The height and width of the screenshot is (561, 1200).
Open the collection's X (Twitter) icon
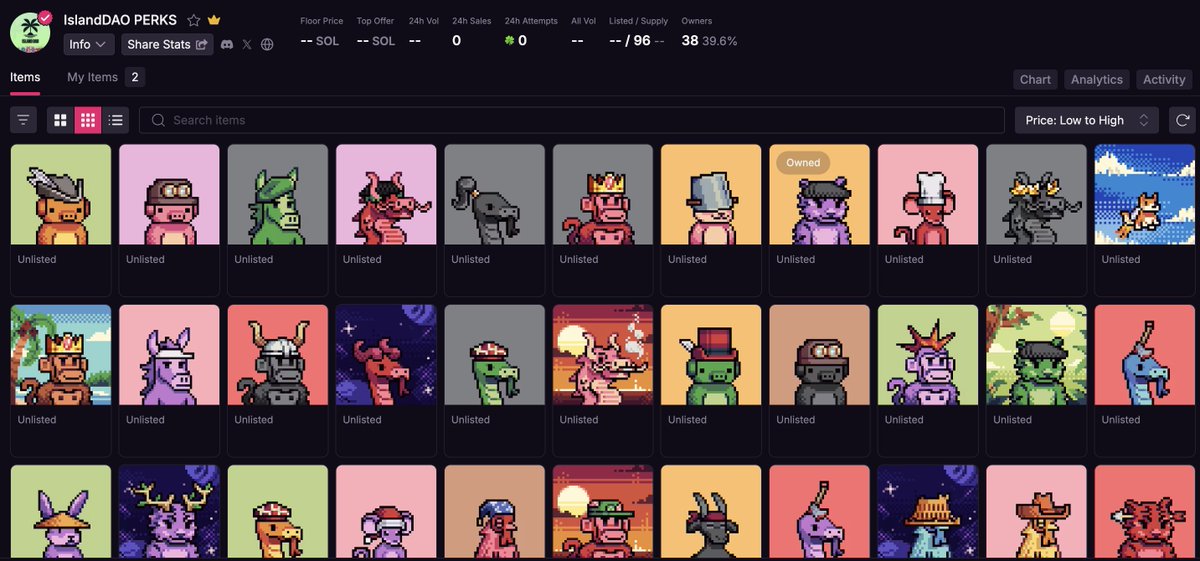[x=247, y=44]
